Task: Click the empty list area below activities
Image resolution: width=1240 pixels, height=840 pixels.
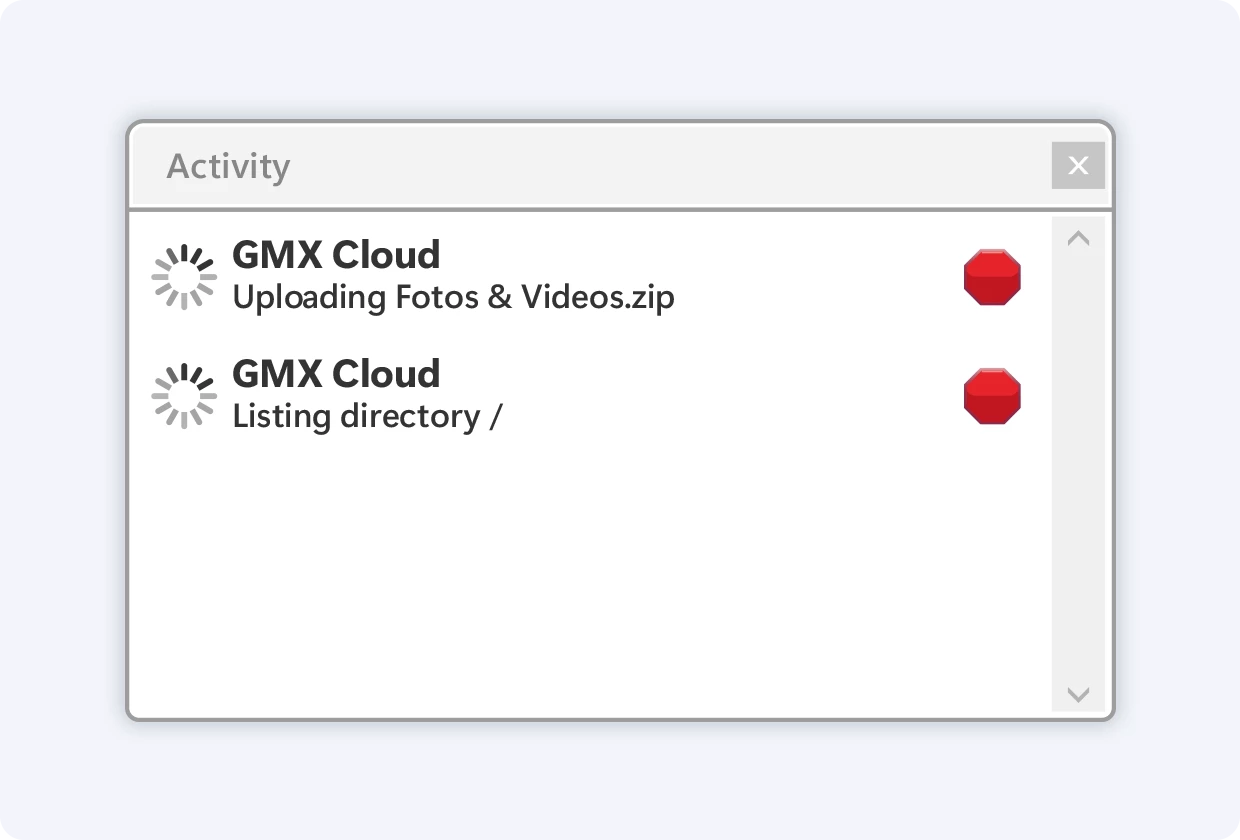Action: click(590, 580)
